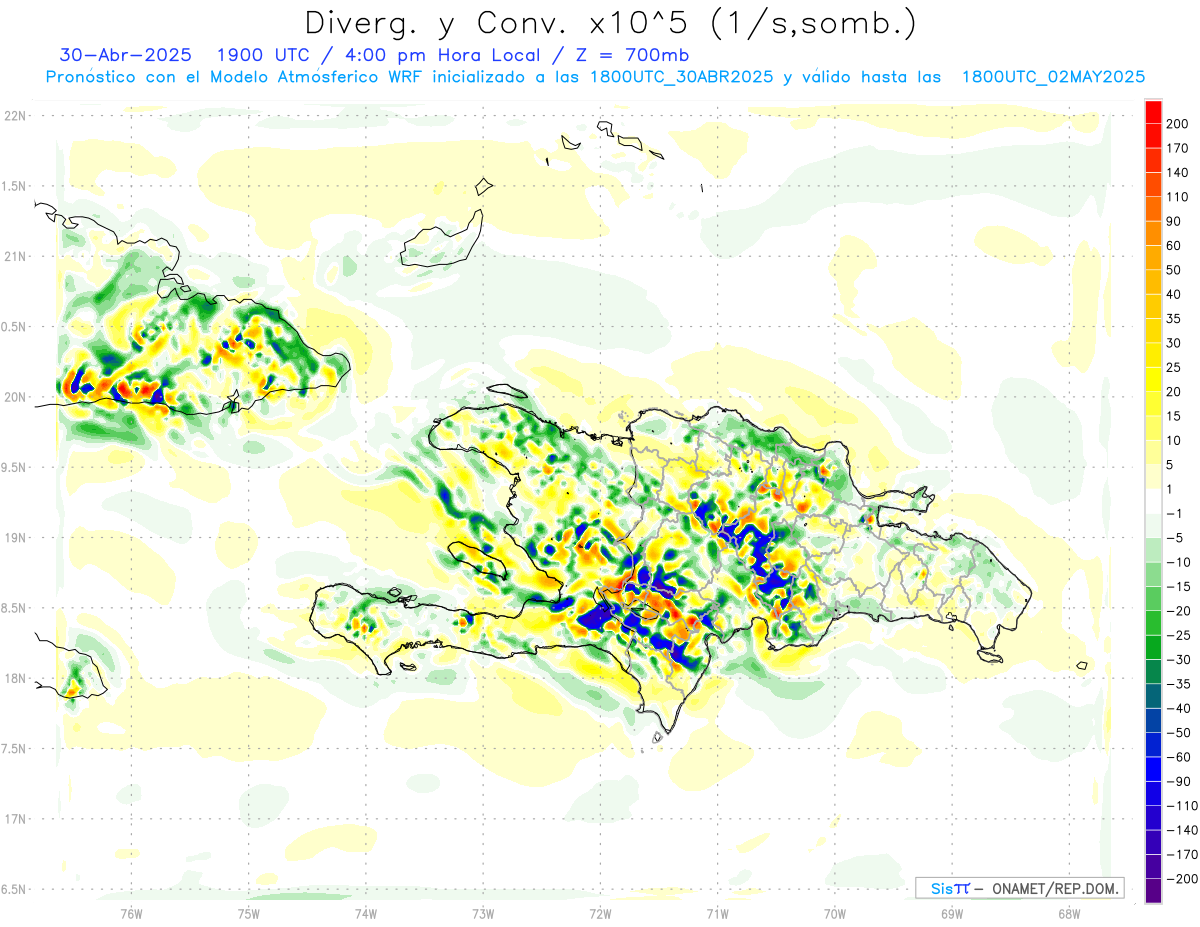Viewport: 1200px width, 927px height.
Task: Click the 'SisTT - ONAMET/REP.DOM.' credit box
Action: point(1019,888)
